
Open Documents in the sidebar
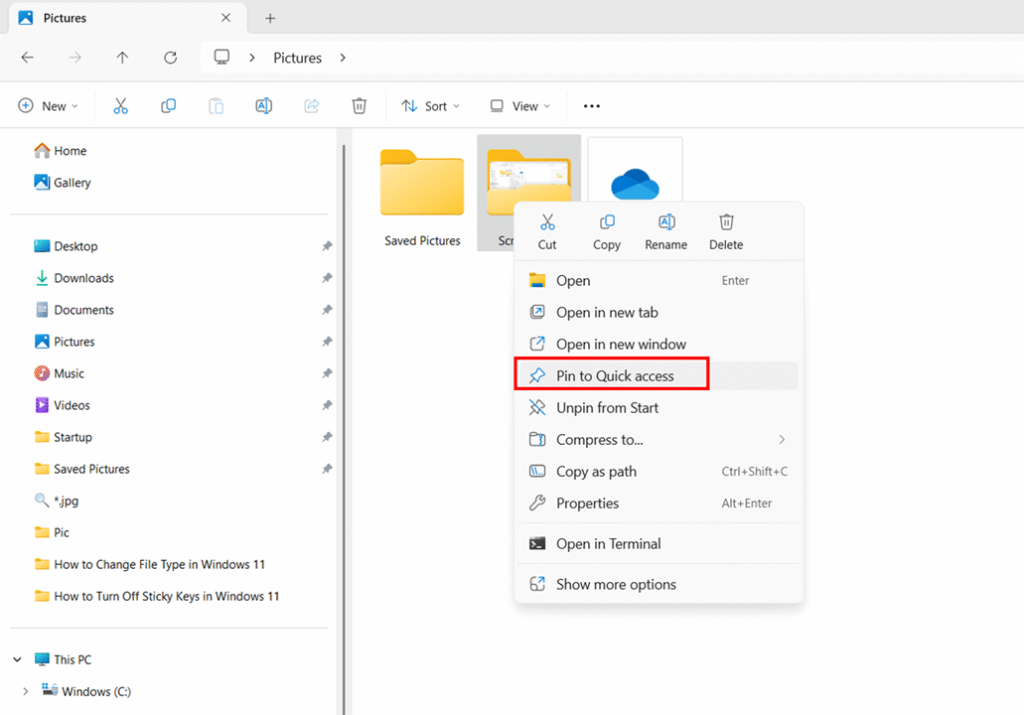click(73, 310)
